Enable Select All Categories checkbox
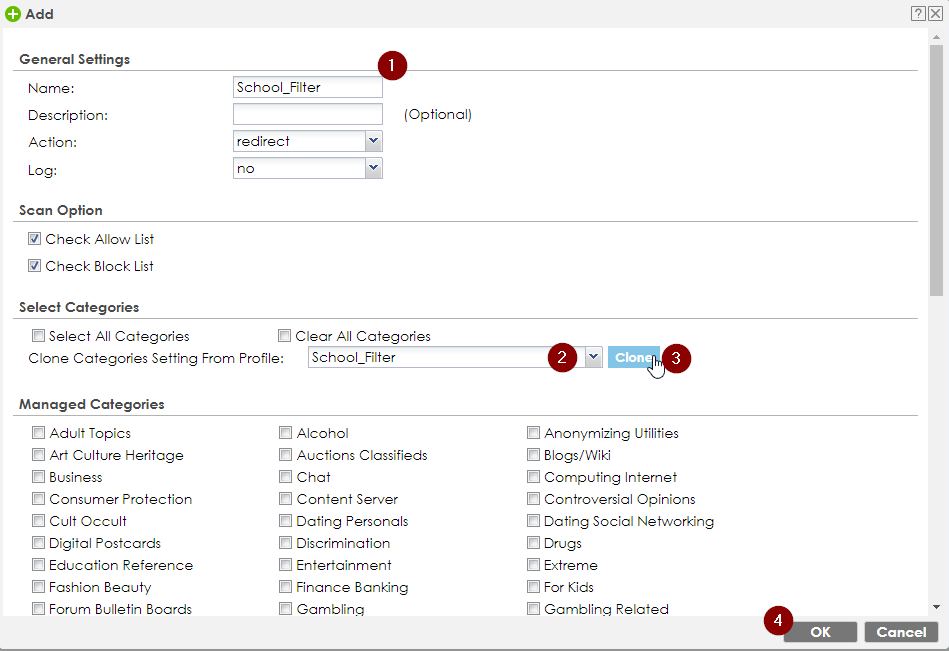This screenshot has height=651, width=949. (x=39, y=336)
